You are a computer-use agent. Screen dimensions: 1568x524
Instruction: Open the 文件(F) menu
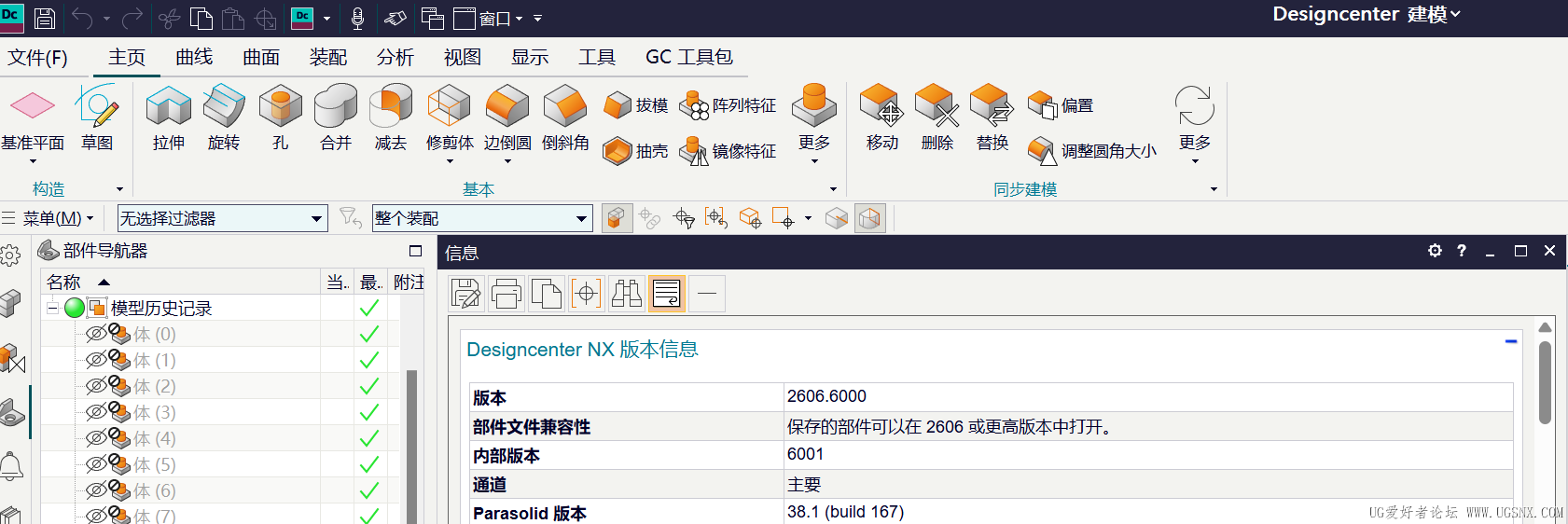click(38, 58)
